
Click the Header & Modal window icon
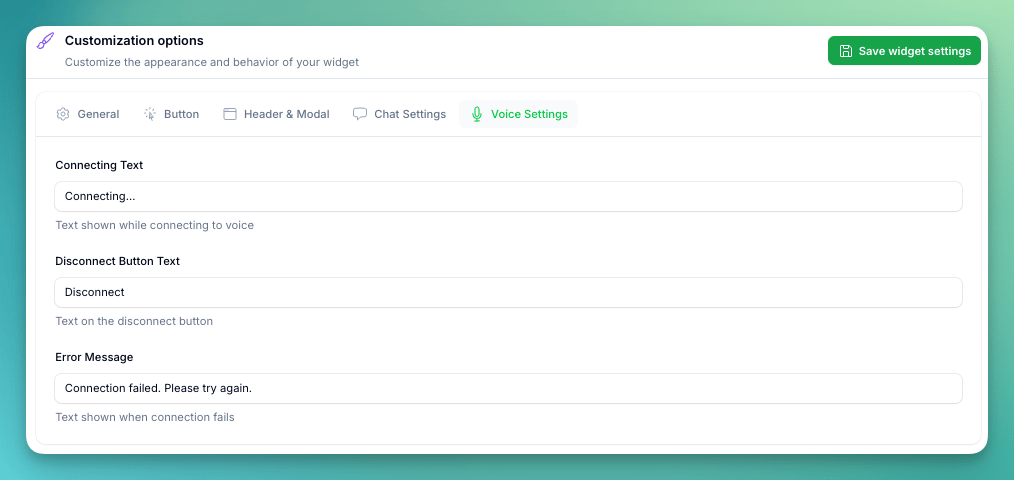tap(230, 115)
